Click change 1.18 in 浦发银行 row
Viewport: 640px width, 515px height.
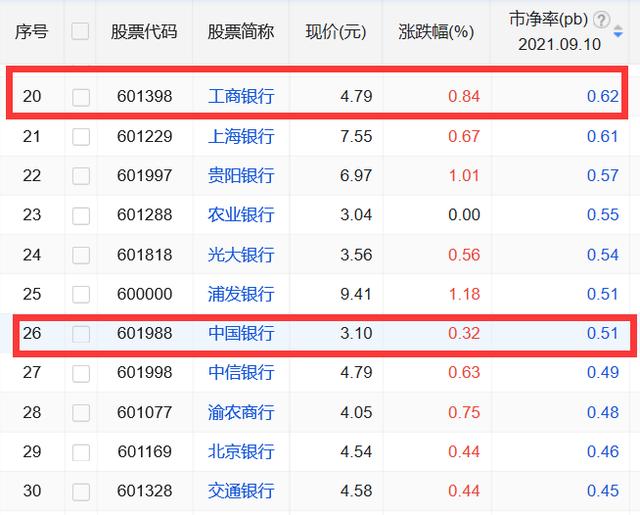tap(464, 294)
